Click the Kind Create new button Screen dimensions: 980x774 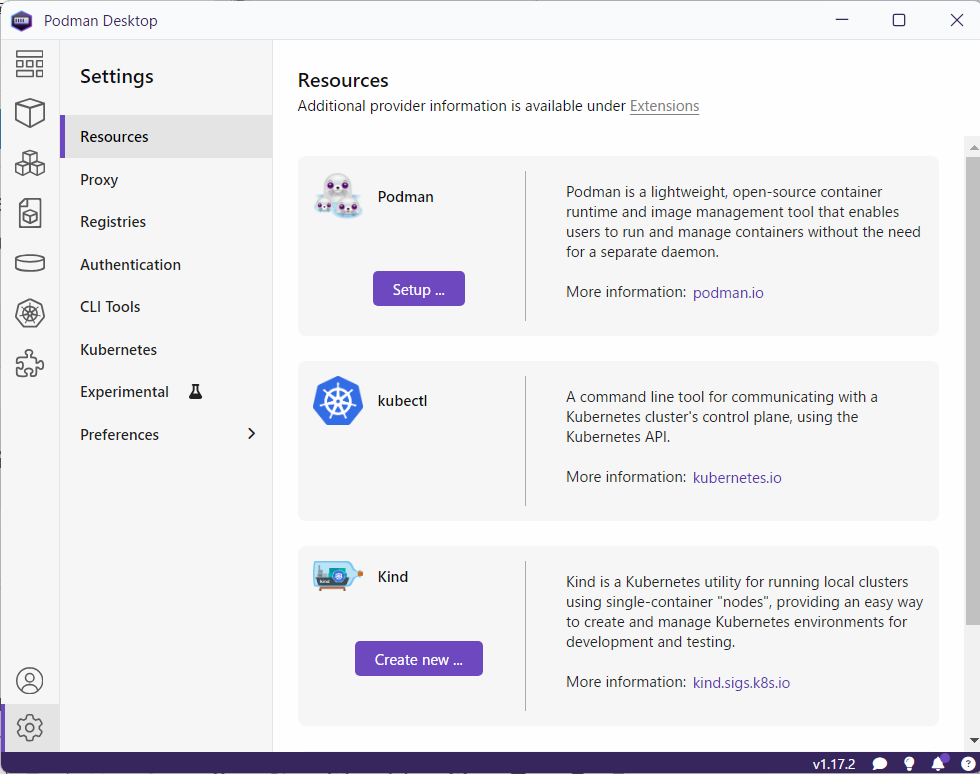[418, 659]
